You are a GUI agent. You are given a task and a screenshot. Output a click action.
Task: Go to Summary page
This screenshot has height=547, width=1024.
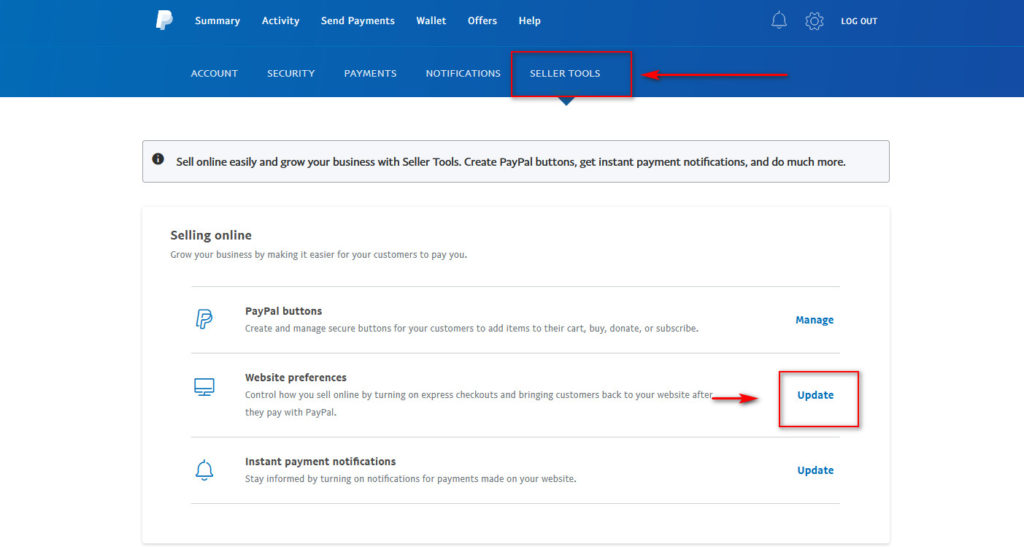click(x=217, y=21)
